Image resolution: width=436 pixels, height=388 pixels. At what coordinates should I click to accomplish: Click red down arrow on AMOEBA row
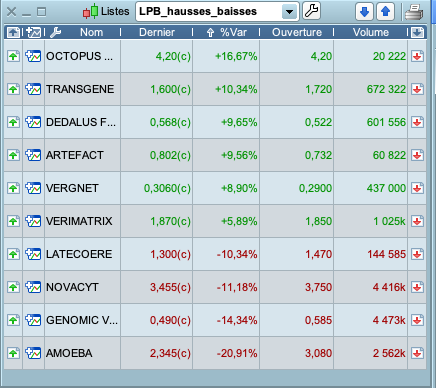[417, 353]
